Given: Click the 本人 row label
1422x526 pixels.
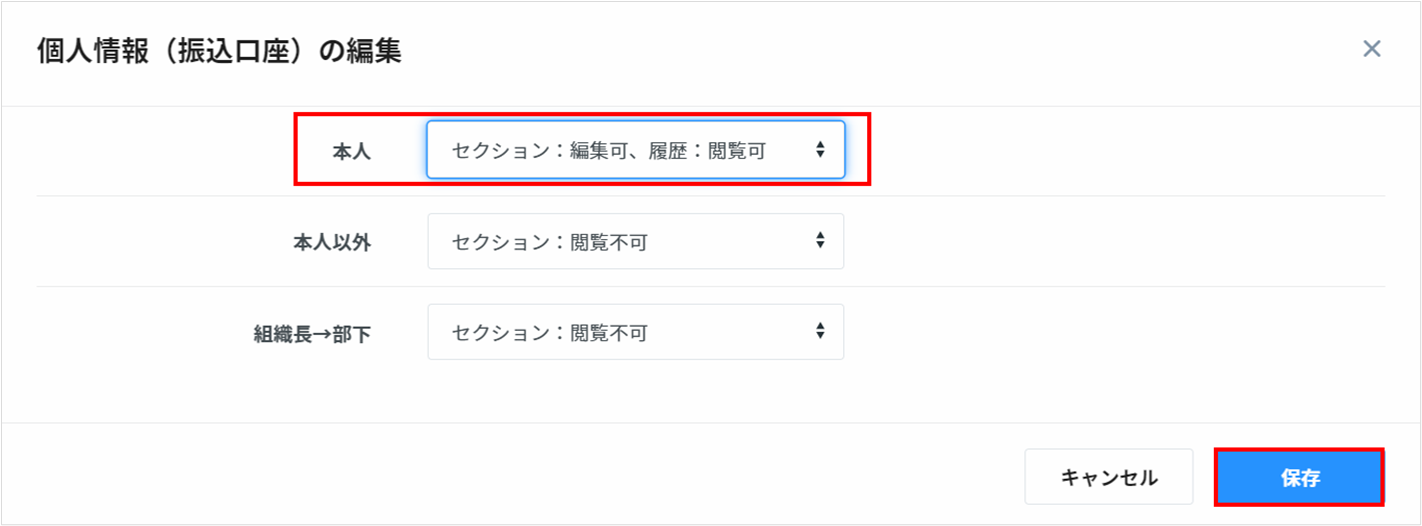Looking at the screenshot, I should 351,152.
